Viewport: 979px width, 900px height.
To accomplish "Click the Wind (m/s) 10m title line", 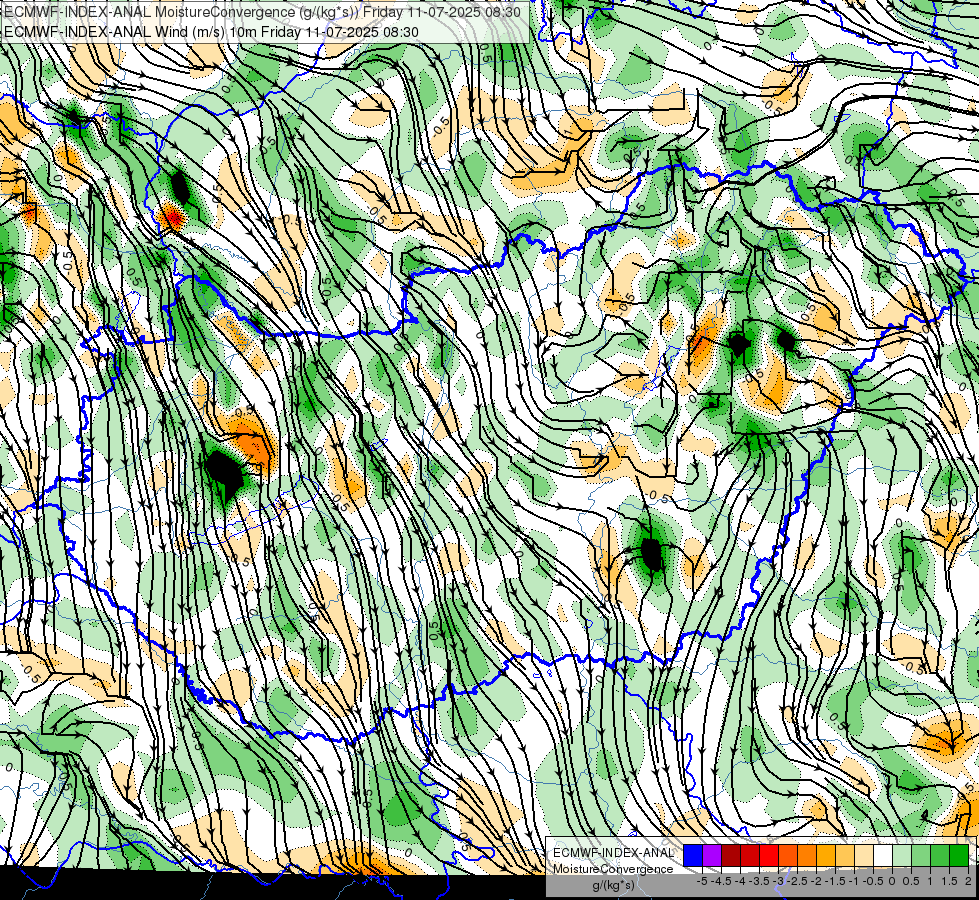I will coord(210,32).
